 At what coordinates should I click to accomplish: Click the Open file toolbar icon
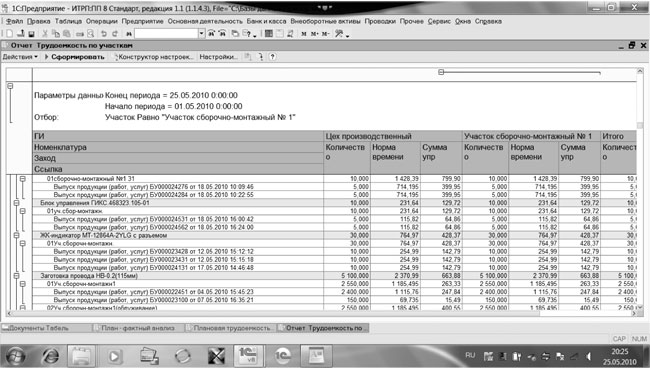pos(20,34)
